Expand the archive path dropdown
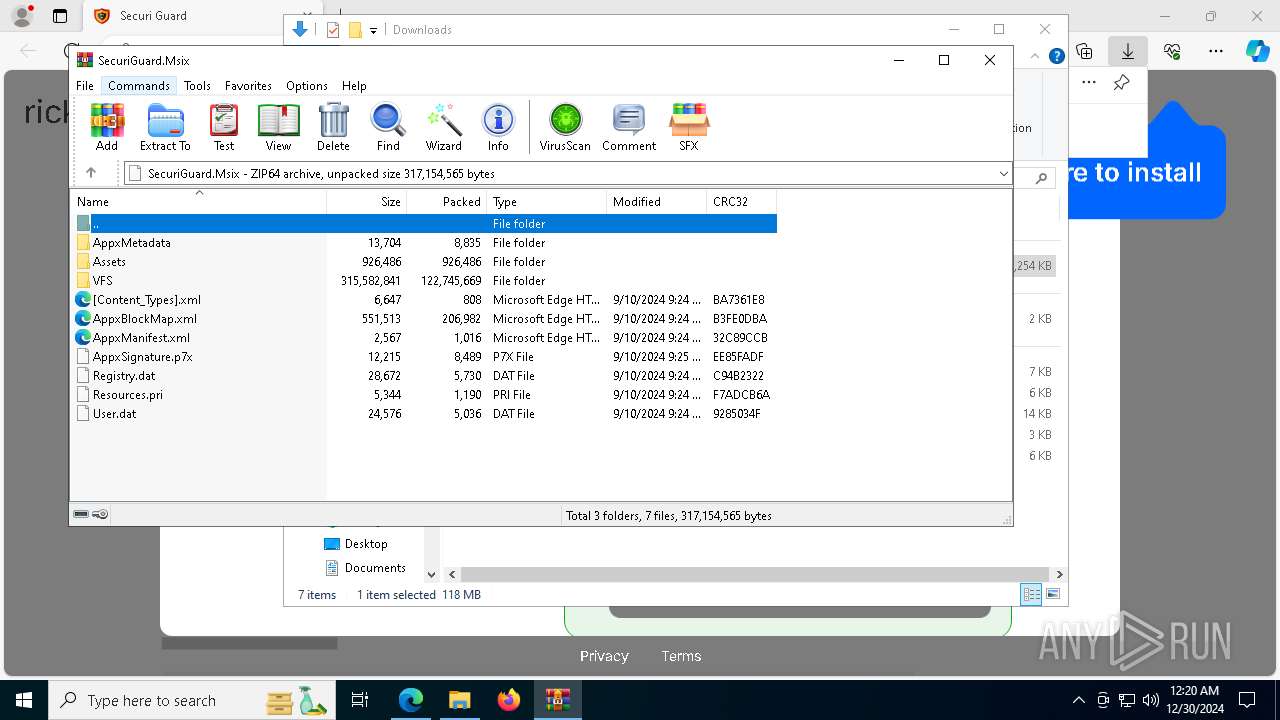Viewport: 1280px width, 720px height. point(1003,174)
